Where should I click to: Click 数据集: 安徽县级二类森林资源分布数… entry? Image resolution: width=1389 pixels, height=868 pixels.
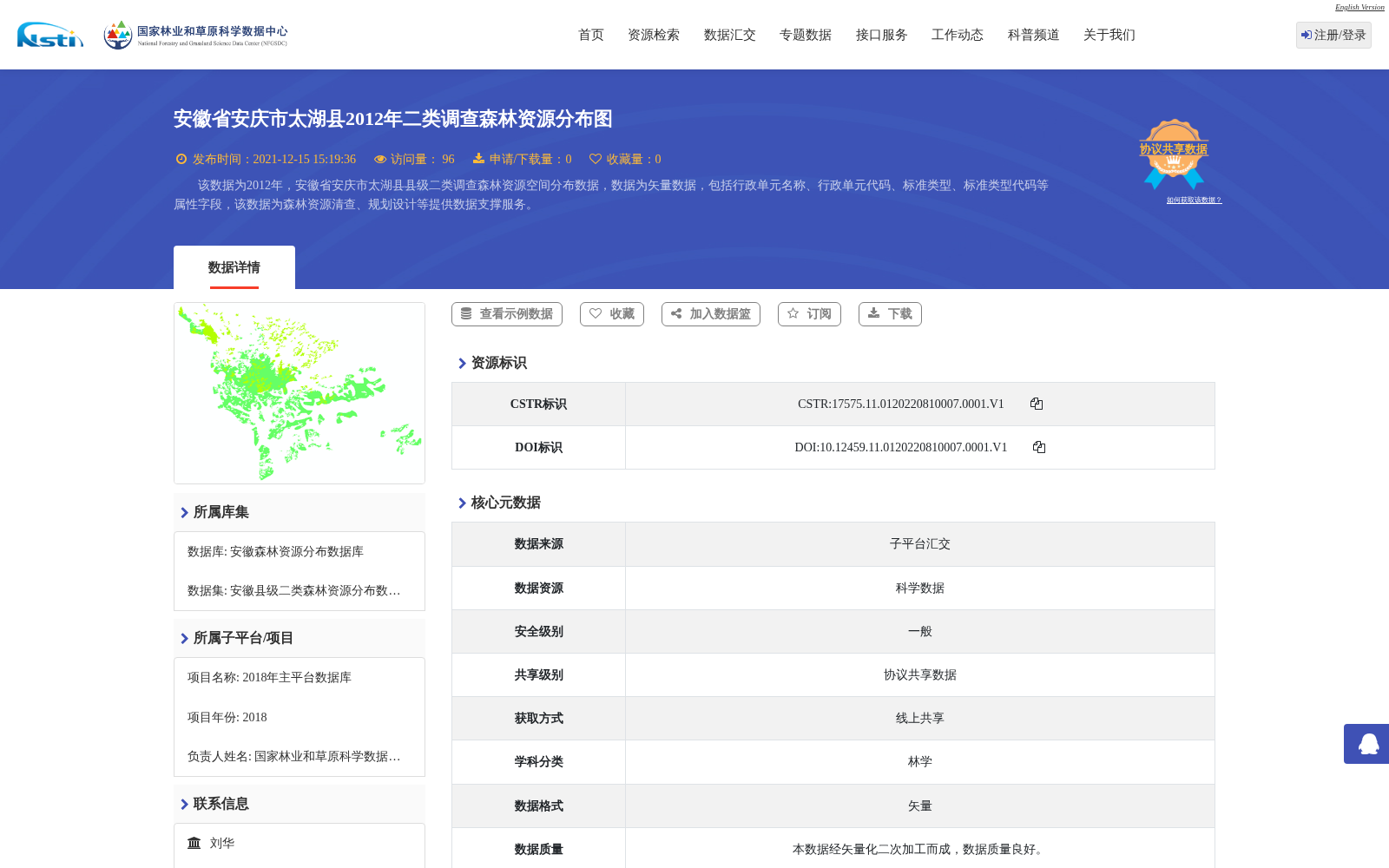point(293,591)
